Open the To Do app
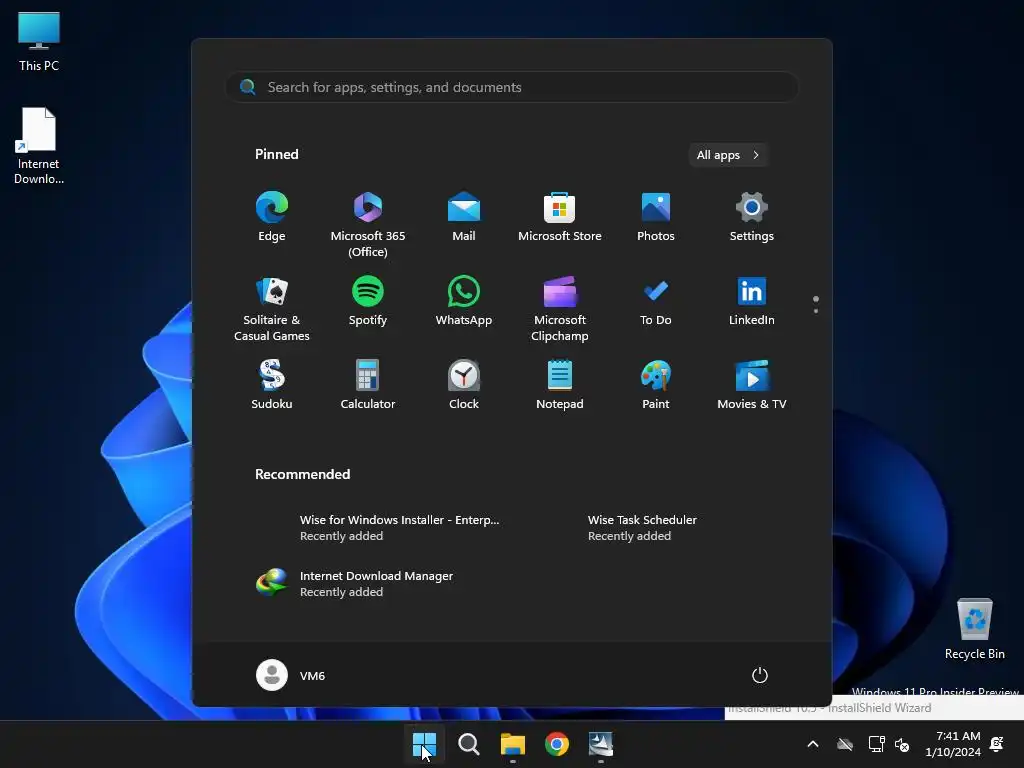The height and width of the screenshot is (768, 1024). click(656, 302)
